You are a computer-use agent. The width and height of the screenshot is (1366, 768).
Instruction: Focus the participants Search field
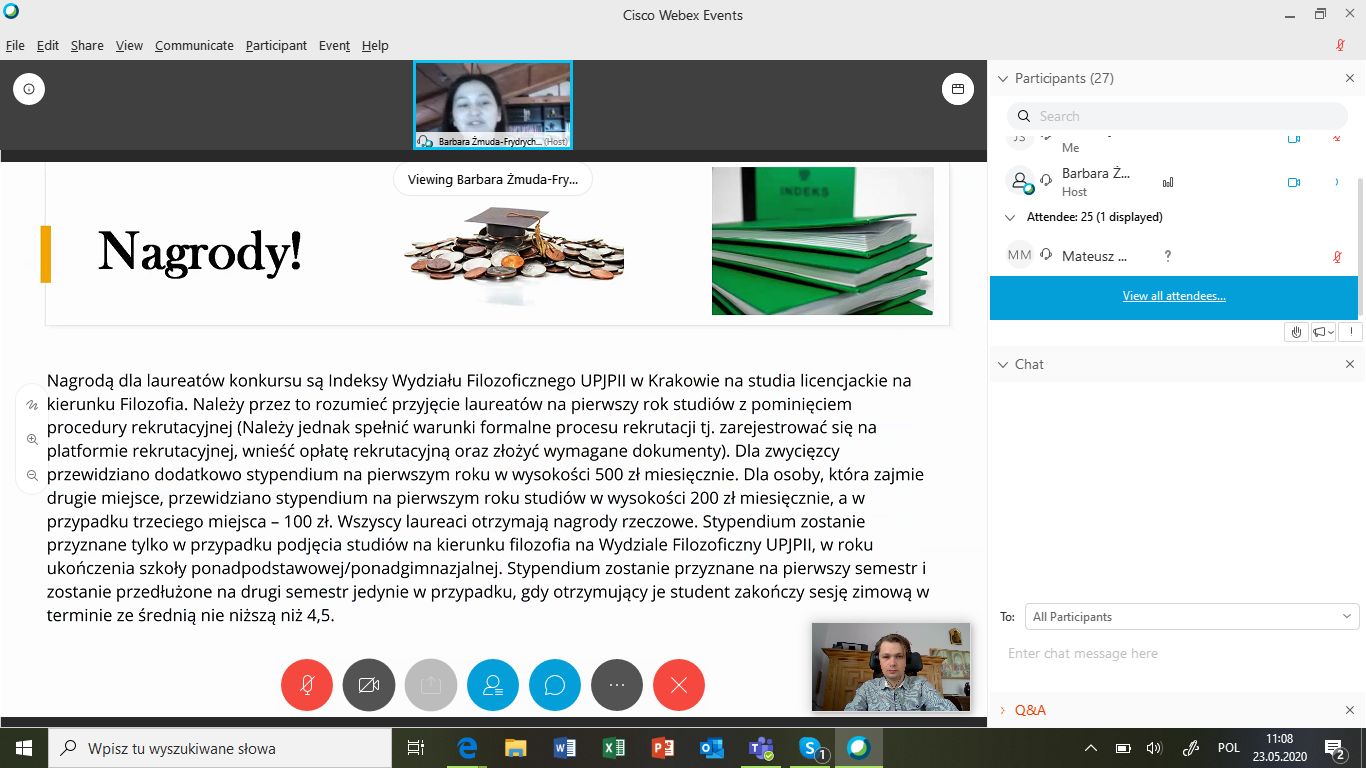pos(1177,116)
